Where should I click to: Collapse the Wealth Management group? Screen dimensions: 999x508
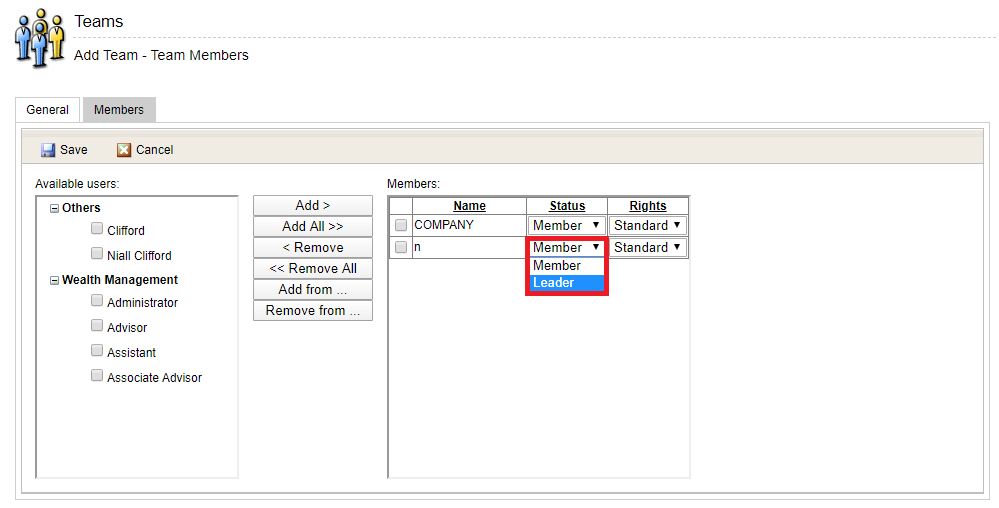coord(54,281)
